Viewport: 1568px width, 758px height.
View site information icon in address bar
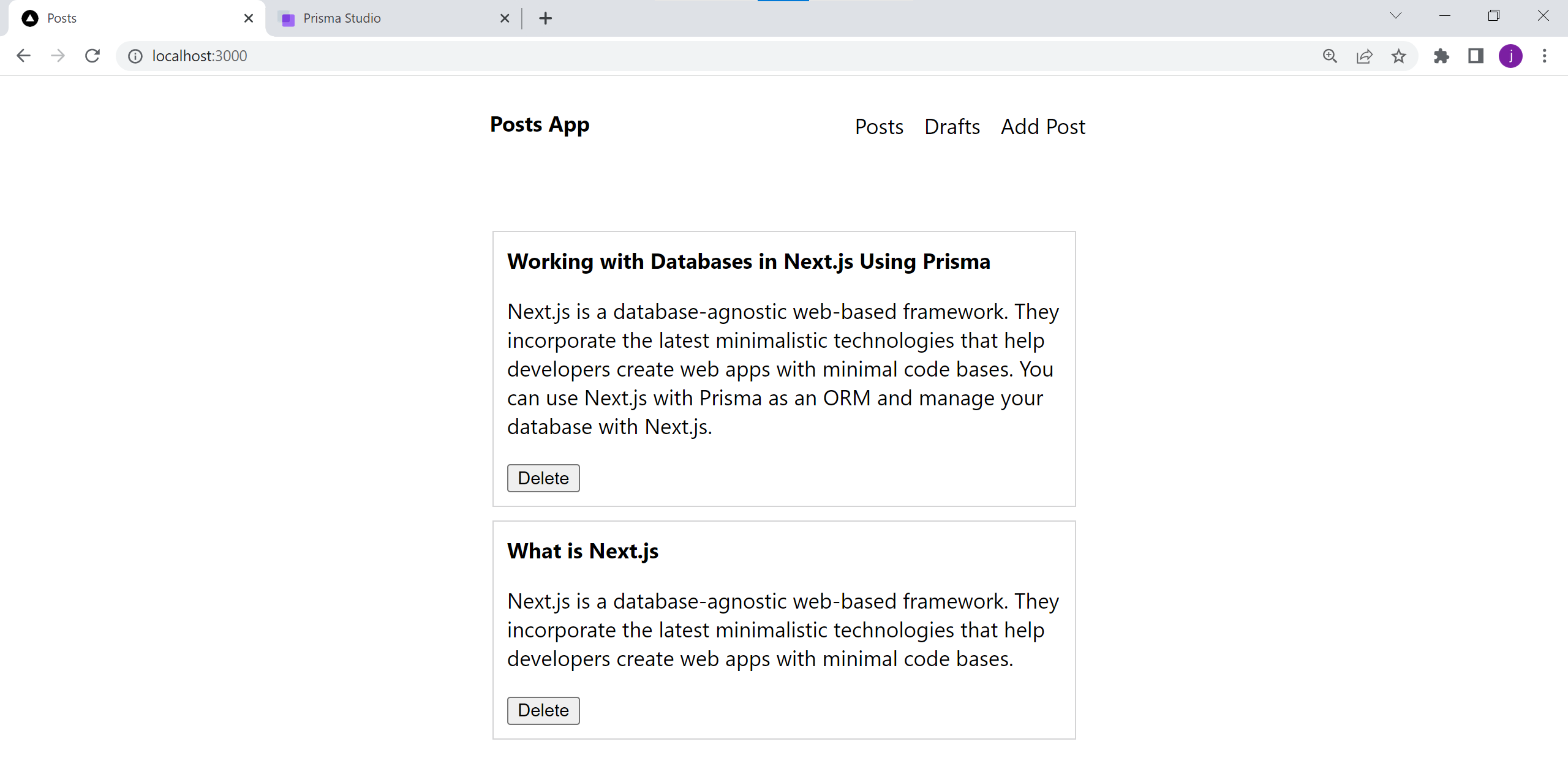click(x=135, y=56)
